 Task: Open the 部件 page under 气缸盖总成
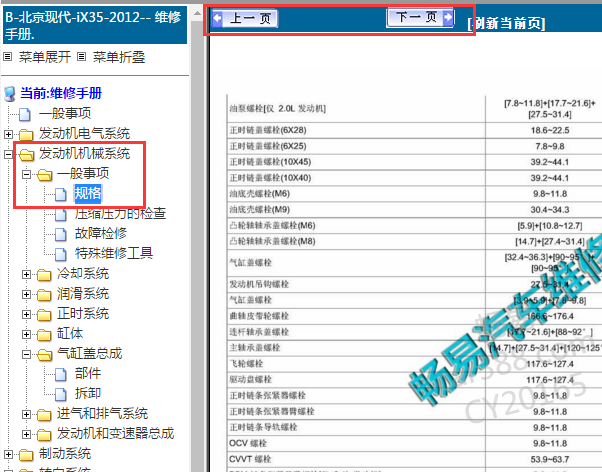88,373
